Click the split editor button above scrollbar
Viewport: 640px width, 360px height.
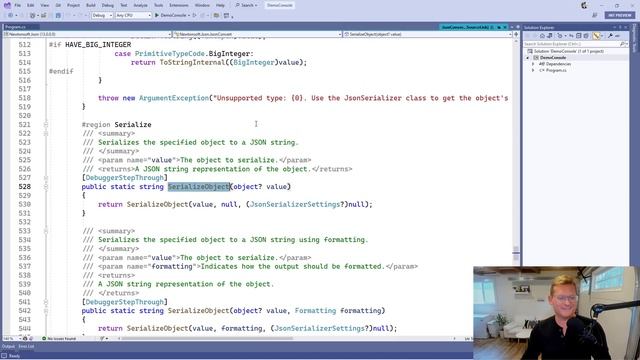tap(516, 34)
